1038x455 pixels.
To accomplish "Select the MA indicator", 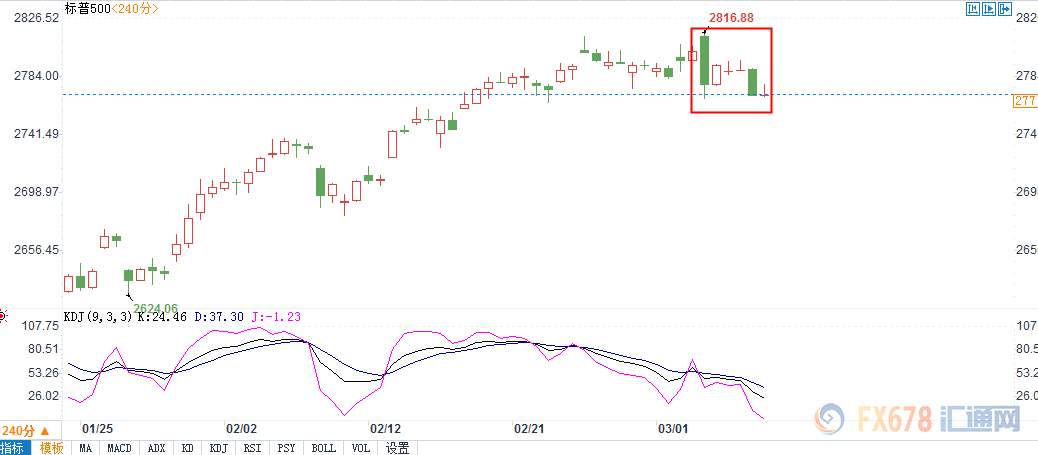I will coord(86,448).
